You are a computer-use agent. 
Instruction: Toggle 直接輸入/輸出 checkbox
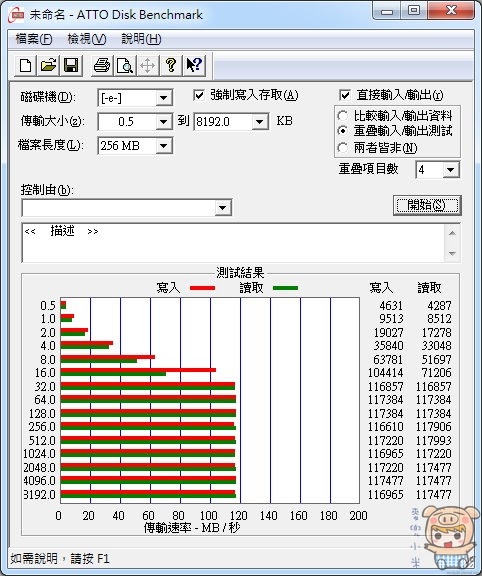[345, 96]
